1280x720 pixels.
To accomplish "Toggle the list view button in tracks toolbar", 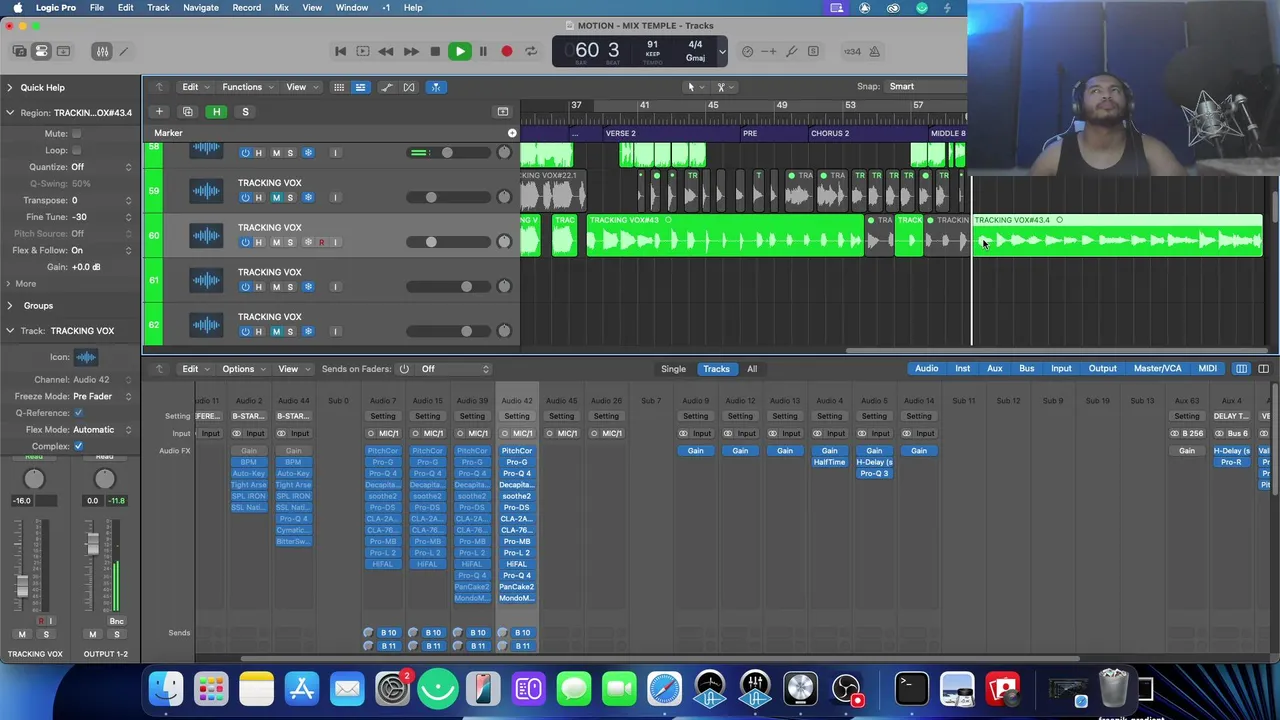I will coord(360,87).
